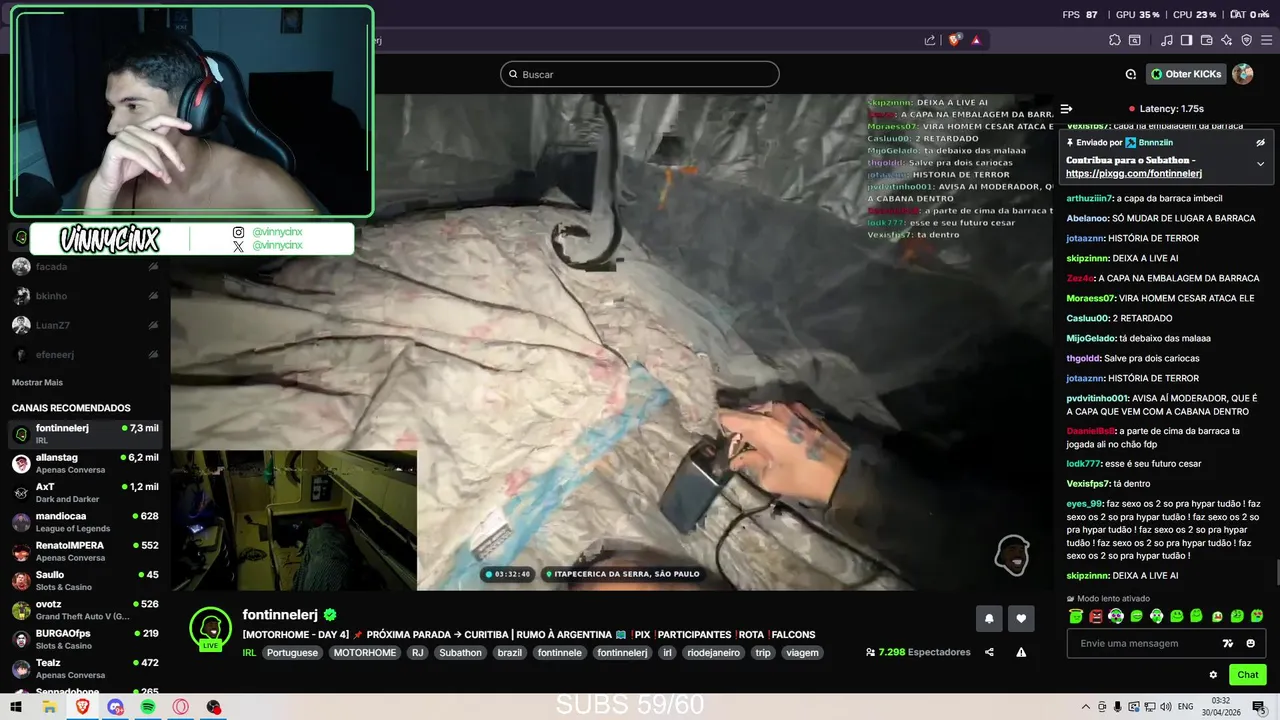This screenshot has width=1280, height=720.
Task: Open the IRL category link
Action: point(249,653)
